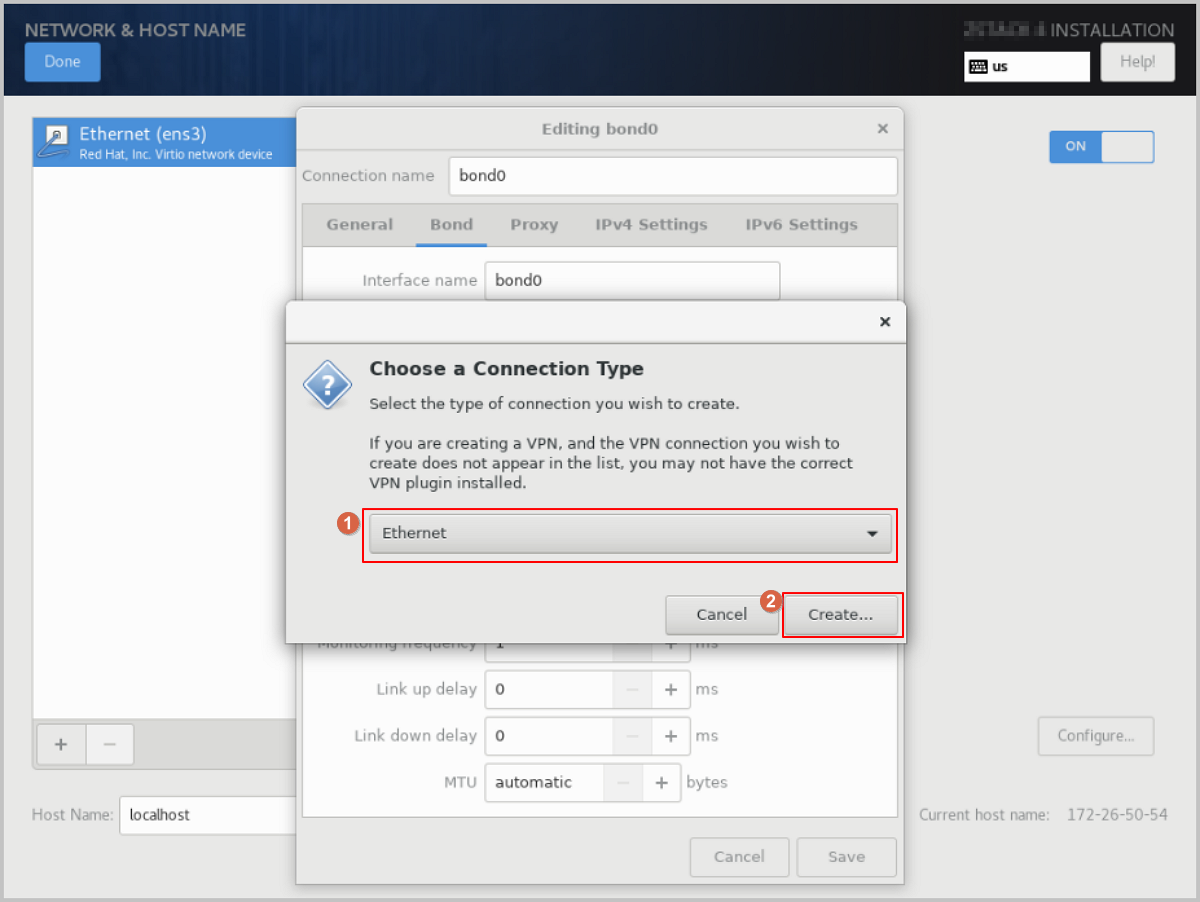The height and width of the screenshot is (902, 1200).
Task: Open the IPv4 Settings tab
Action: click(x=651, y=225)
